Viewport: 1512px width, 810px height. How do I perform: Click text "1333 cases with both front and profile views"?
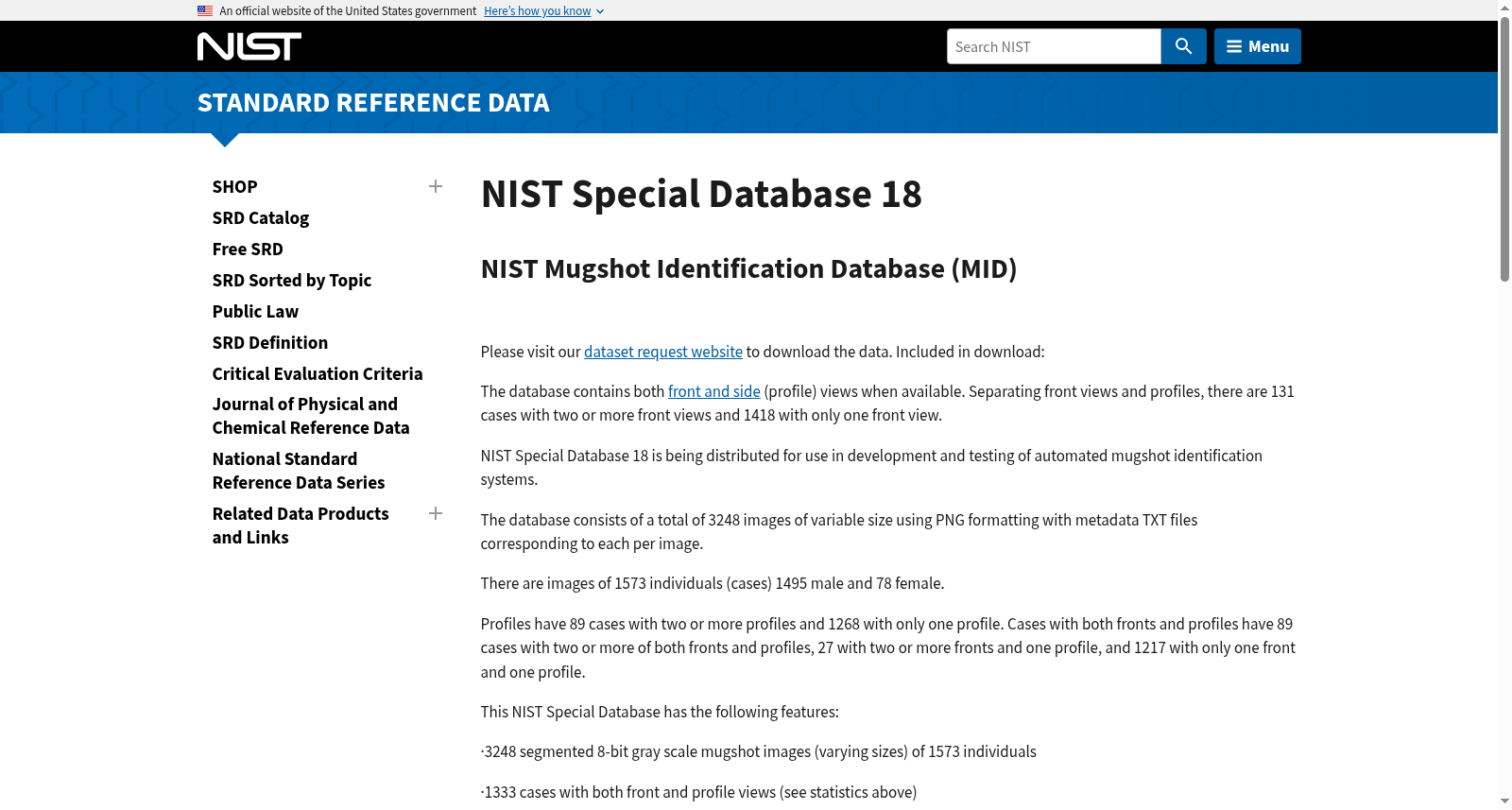point(629,792)
